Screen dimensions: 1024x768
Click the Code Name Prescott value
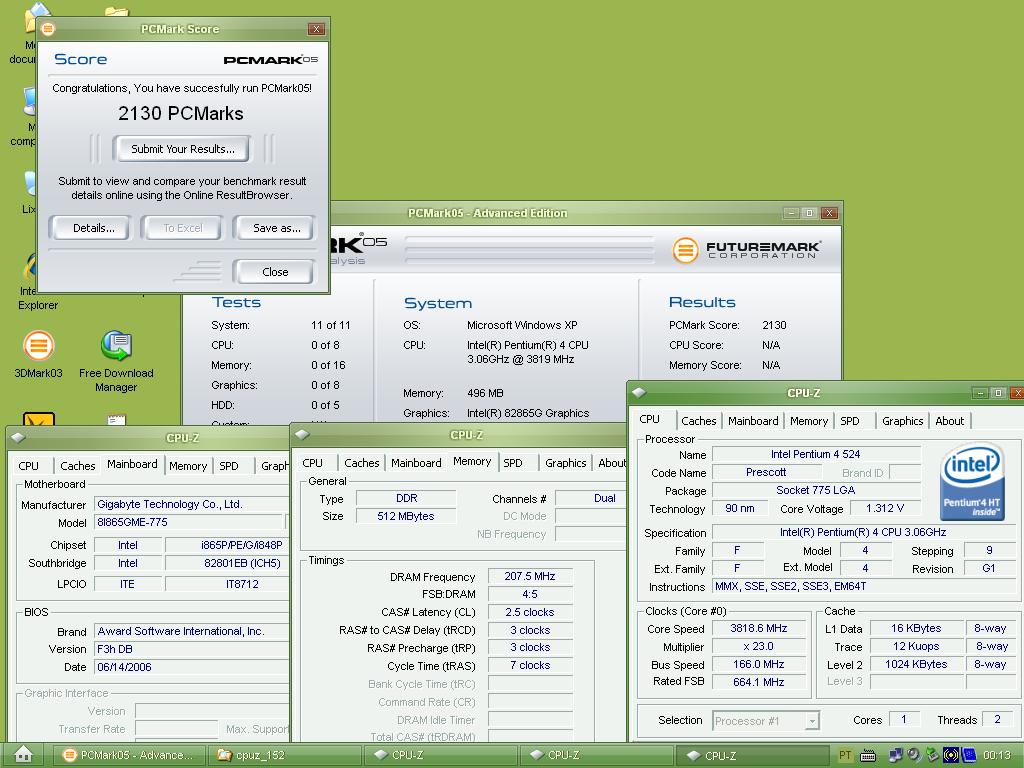[x=765, y=472]
